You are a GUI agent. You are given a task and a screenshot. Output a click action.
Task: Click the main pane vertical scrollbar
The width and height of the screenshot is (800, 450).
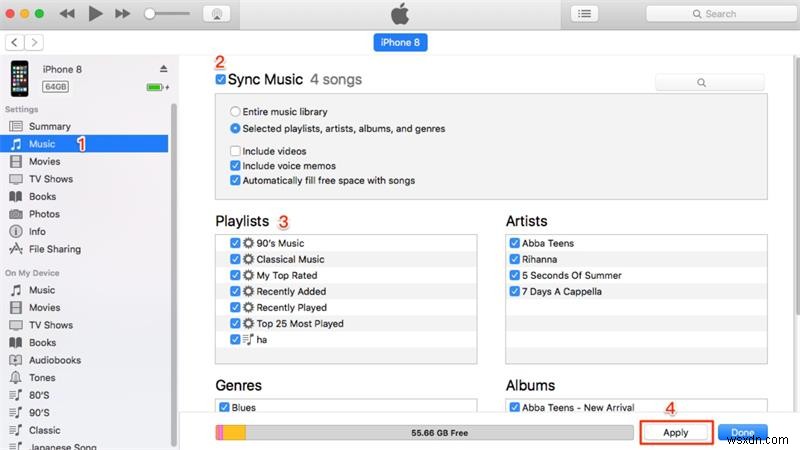[796, 186]
